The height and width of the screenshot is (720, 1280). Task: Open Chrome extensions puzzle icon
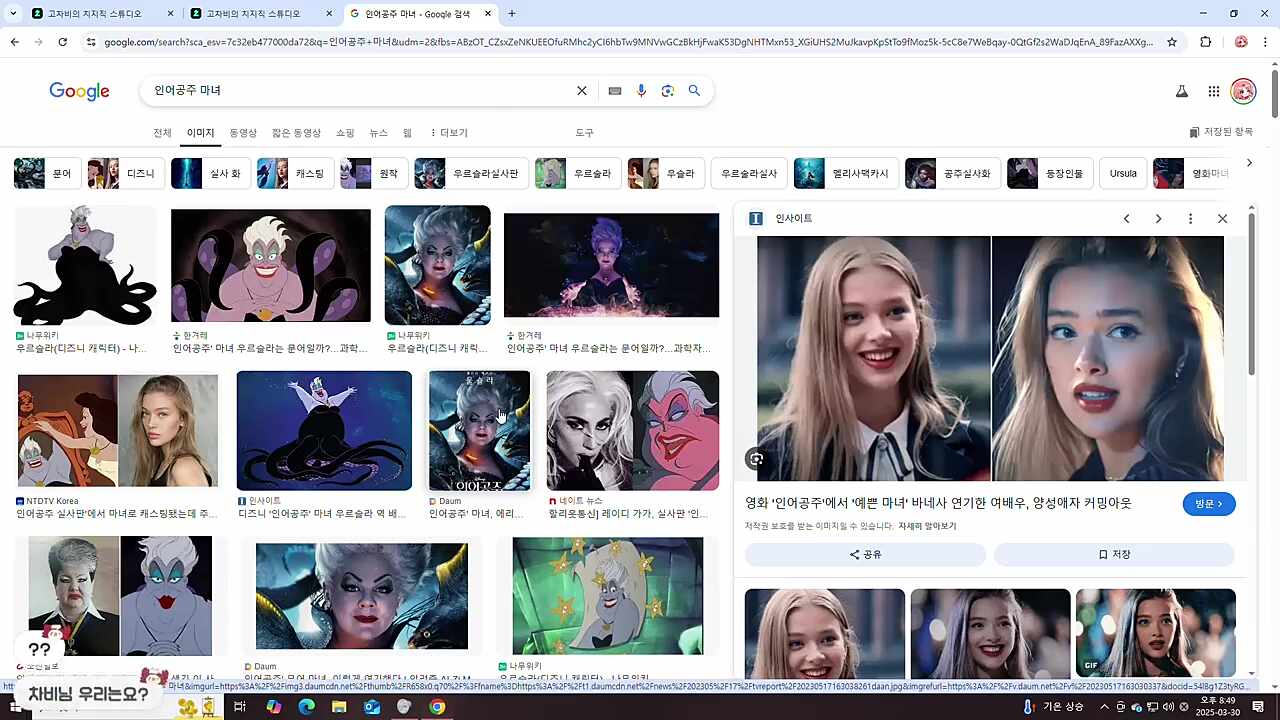1205,42
